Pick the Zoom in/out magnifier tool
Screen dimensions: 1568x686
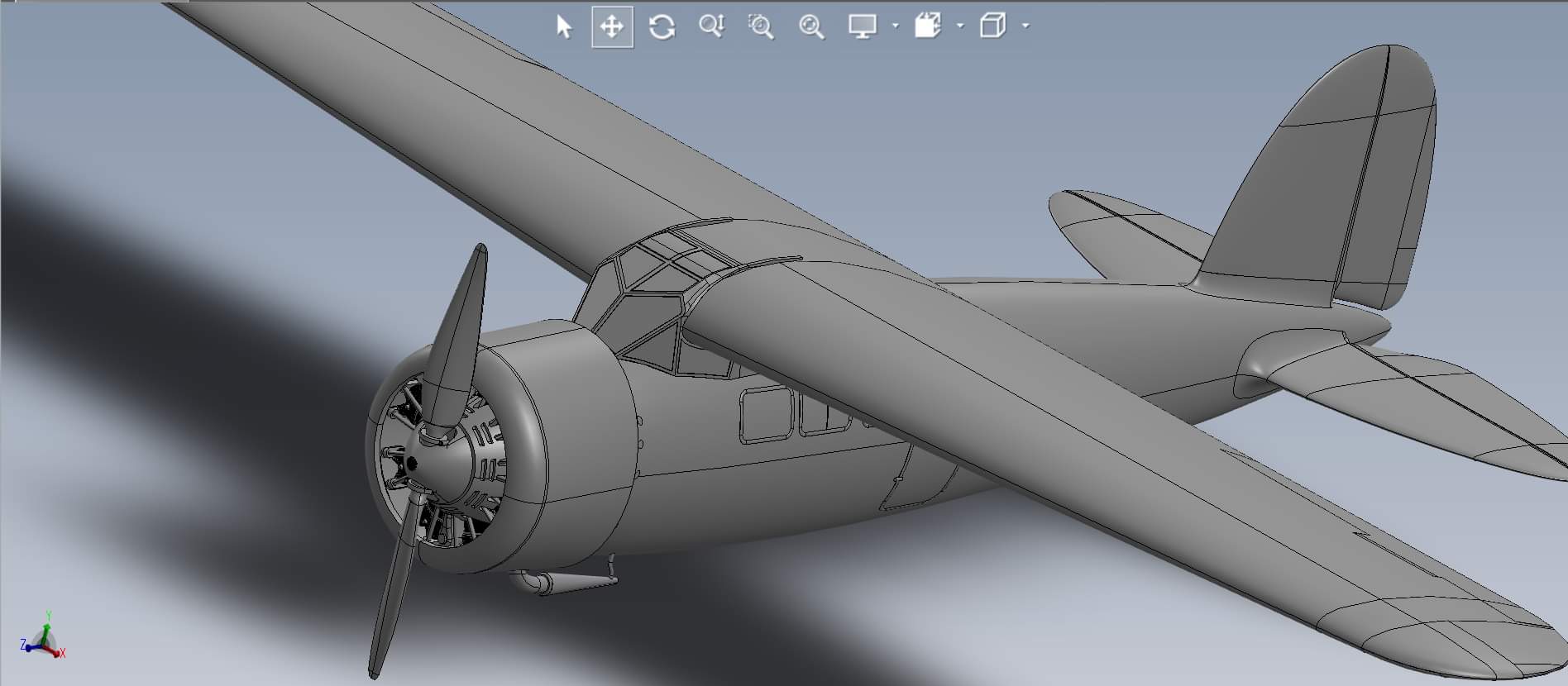click(711, 26)
